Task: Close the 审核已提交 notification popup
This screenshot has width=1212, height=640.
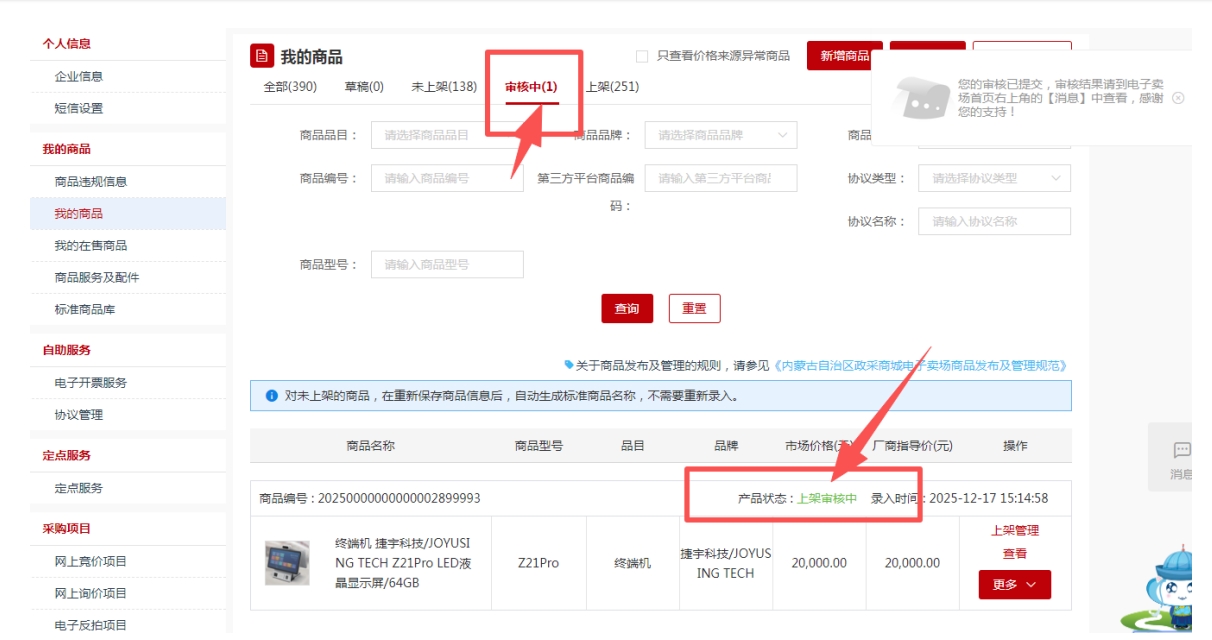Action: 1178,98
